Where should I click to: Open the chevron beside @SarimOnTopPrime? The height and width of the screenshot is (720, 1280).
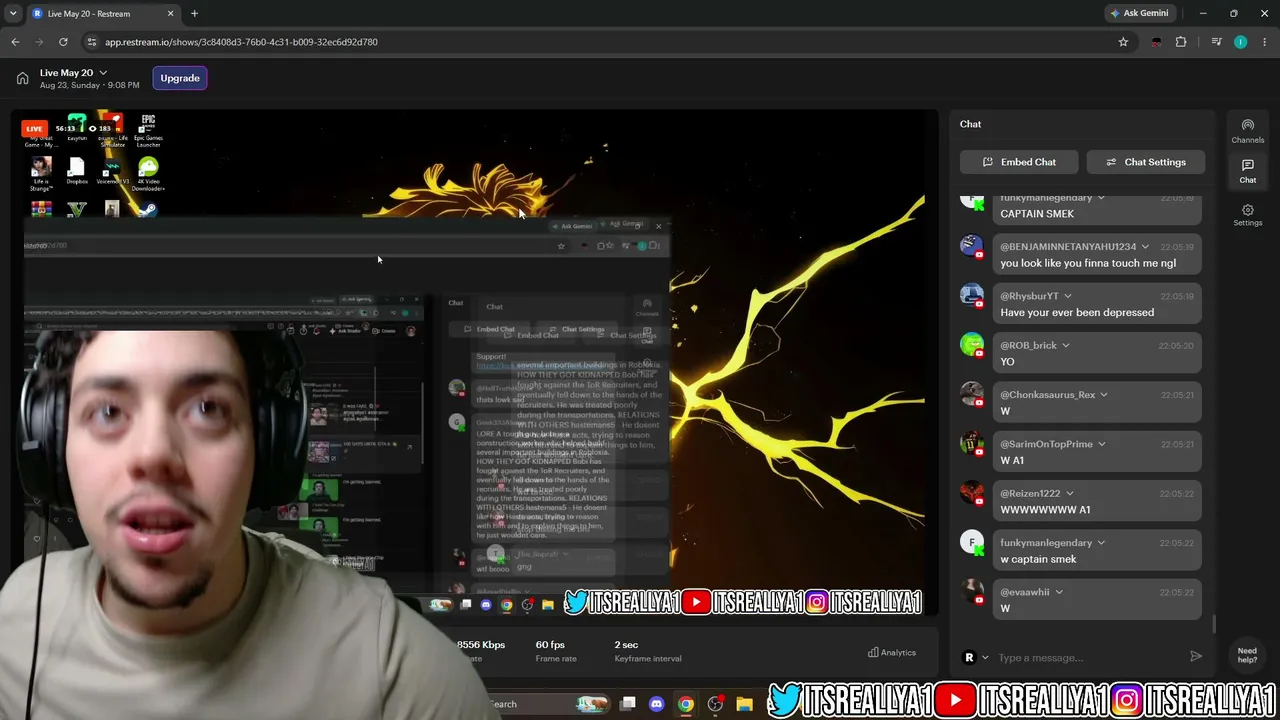coord(1101,444)
